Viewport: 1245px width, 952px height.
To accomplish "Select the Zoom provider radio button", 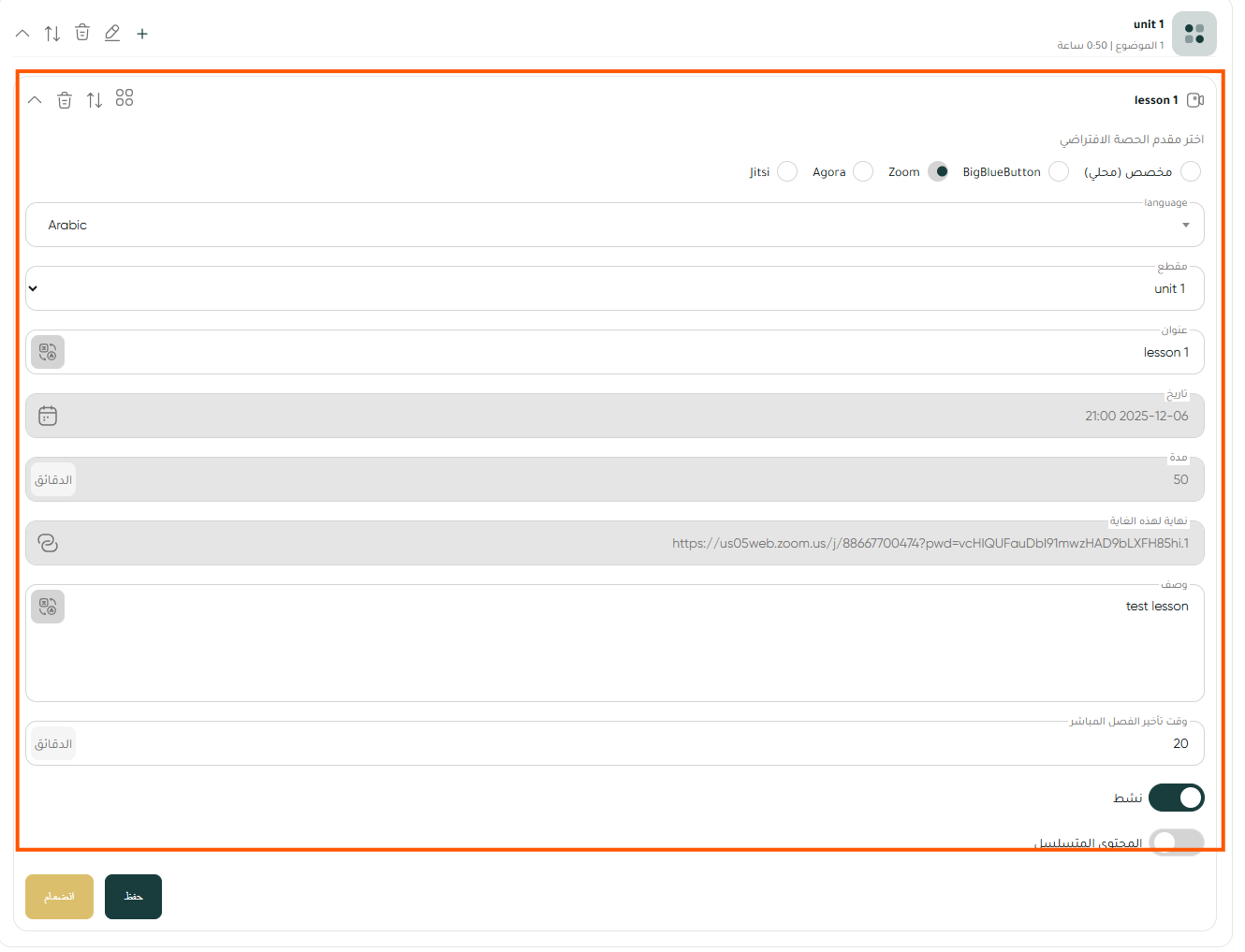I will pos(938,171).
